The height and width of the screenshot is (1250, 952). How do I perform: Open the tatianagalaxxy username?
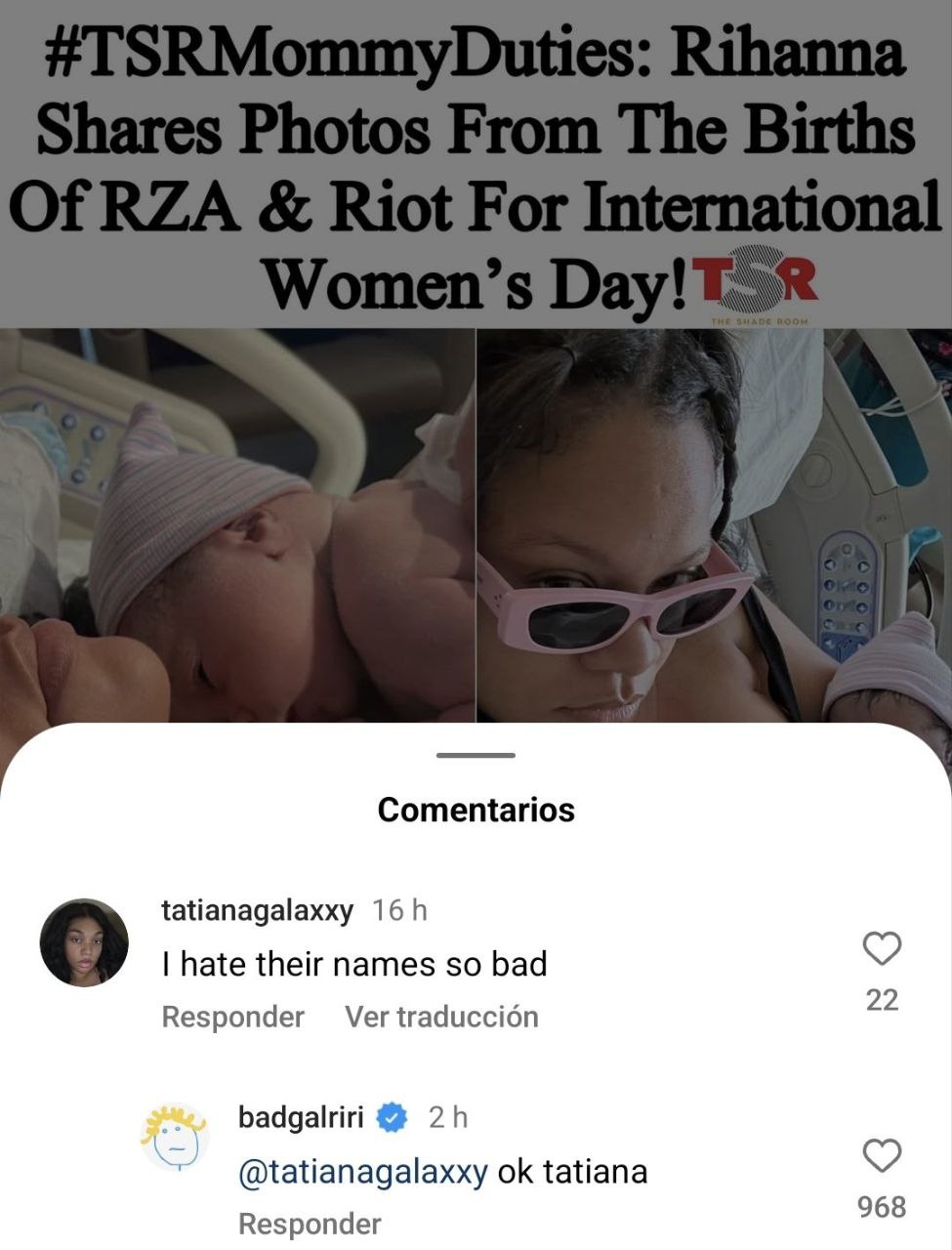coord(257,910)
